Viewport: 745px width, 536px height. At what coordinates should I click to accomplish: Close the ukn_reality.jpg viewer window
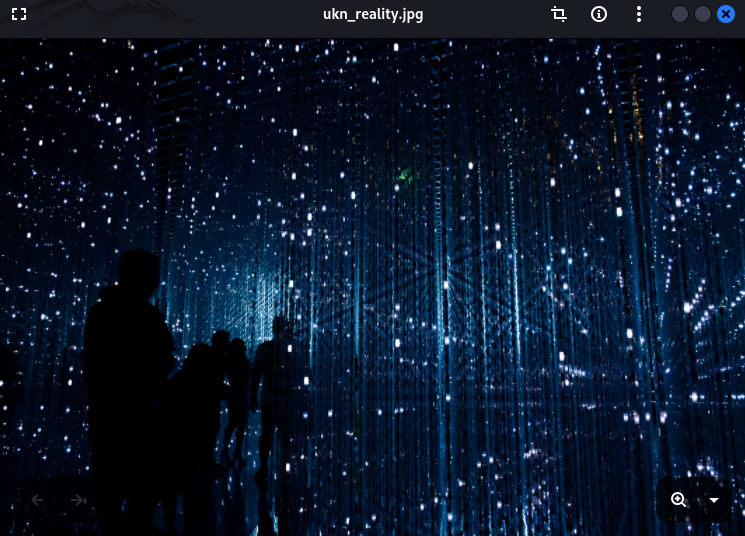point(726,14)
